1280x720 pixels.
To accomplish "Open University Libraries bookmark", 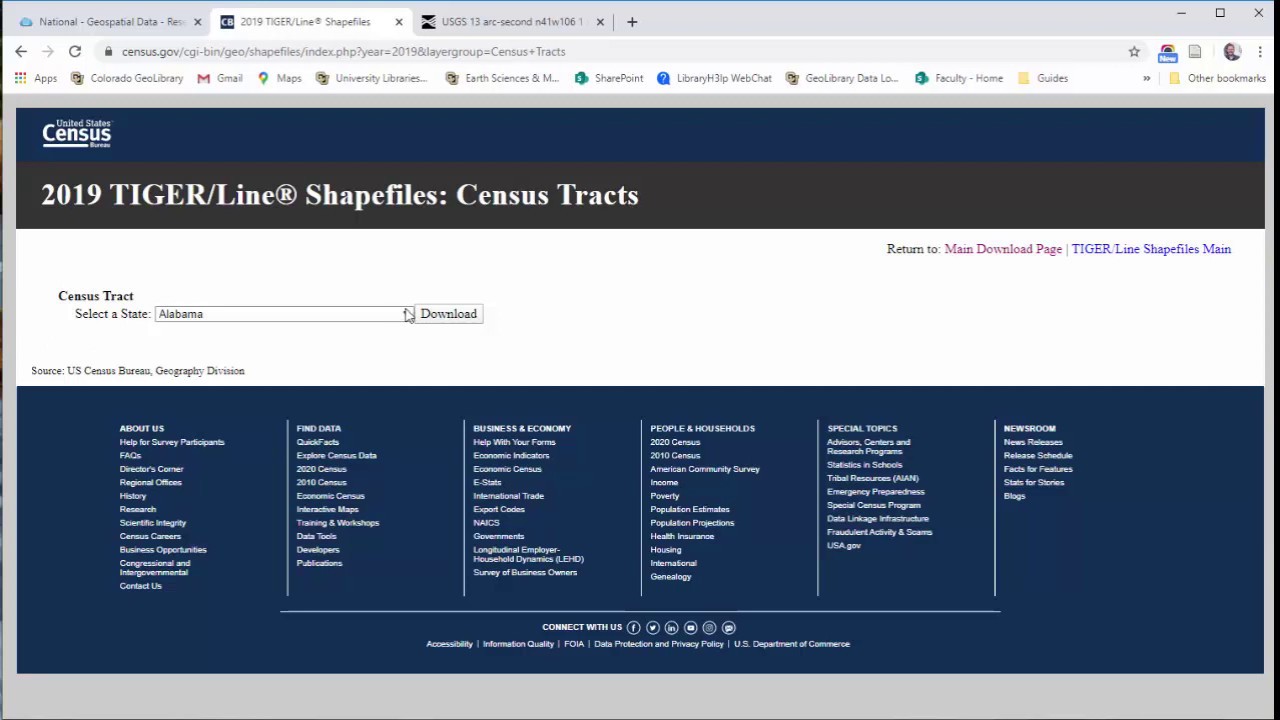I will tap(371, 78).
